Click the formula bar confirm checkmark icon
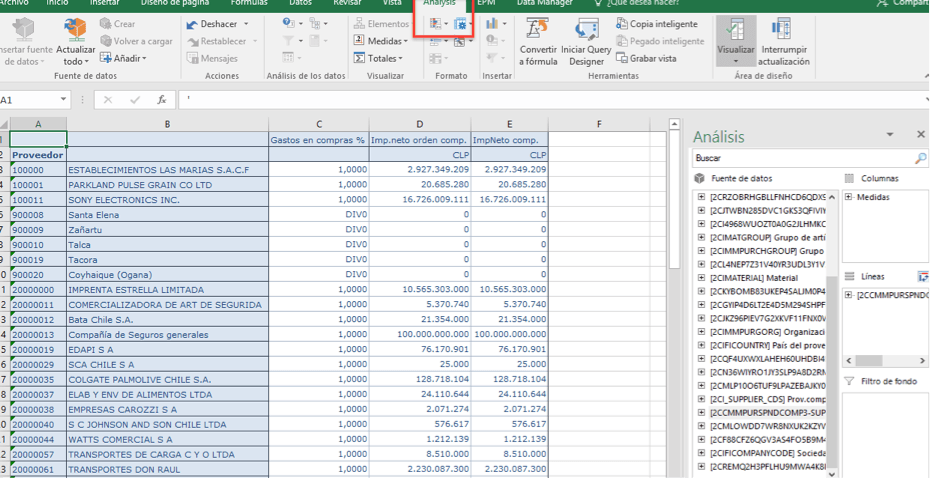This screenshot has height=478, width=930. 135,100
